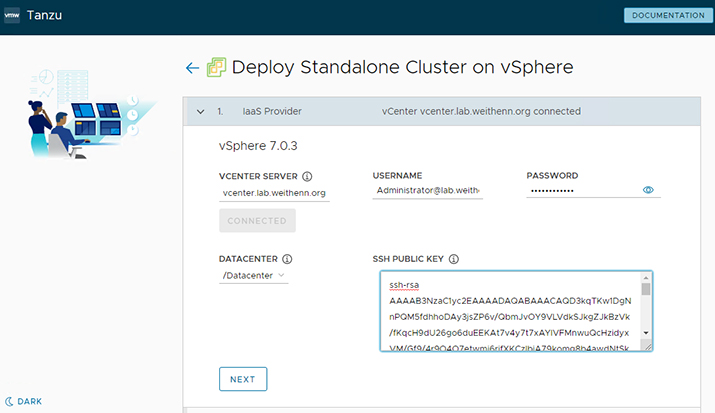Open DATACENTER info tooltip icon

[x=287, y=259]
